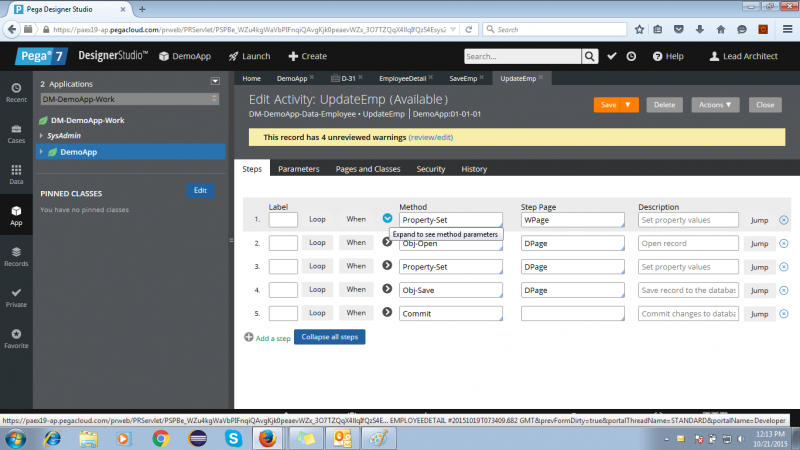Click step 5 empty Step Page field
The image size is (800, 450).
[x=572, y=313]
